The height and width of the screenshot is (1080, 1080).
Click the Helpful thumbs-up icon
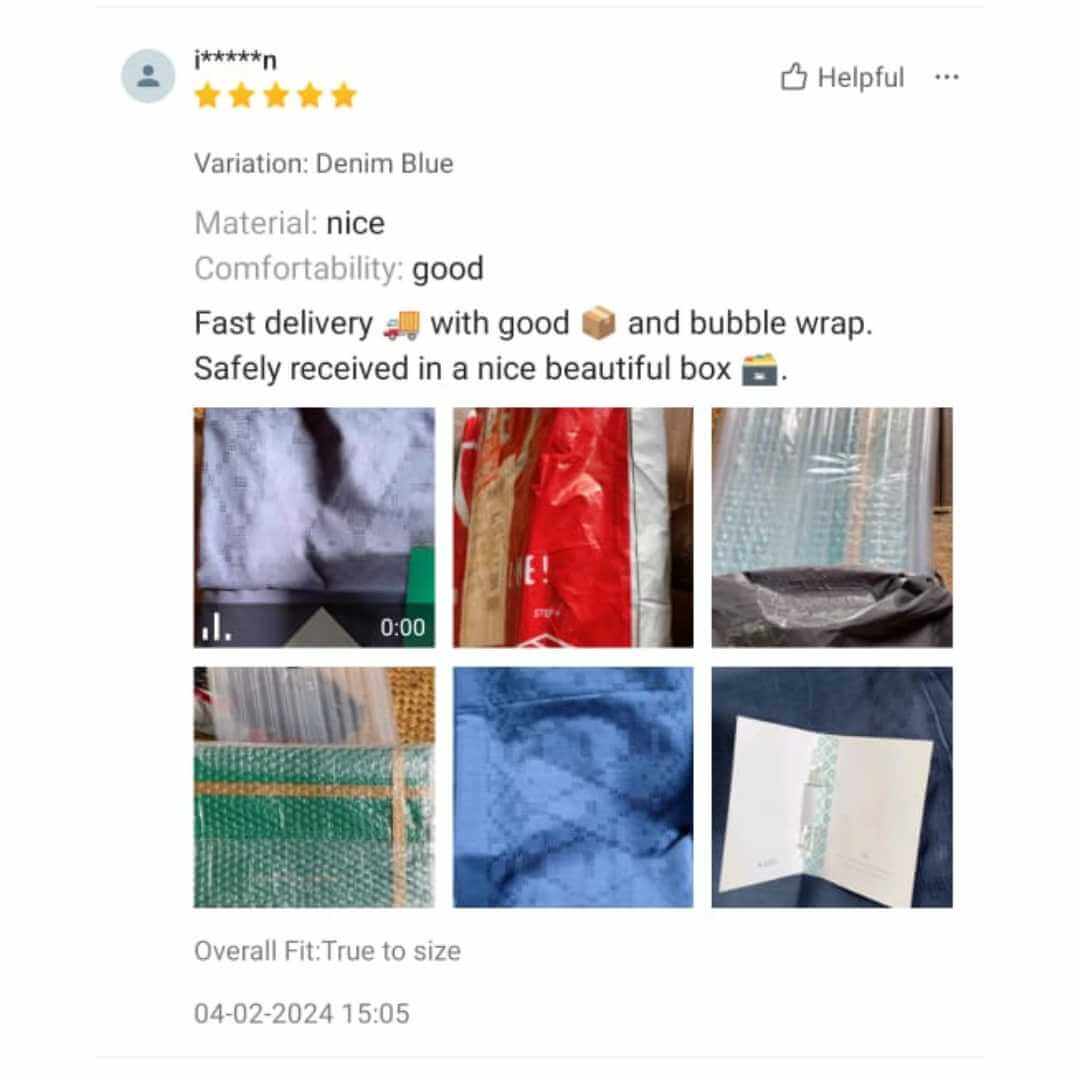793,76
